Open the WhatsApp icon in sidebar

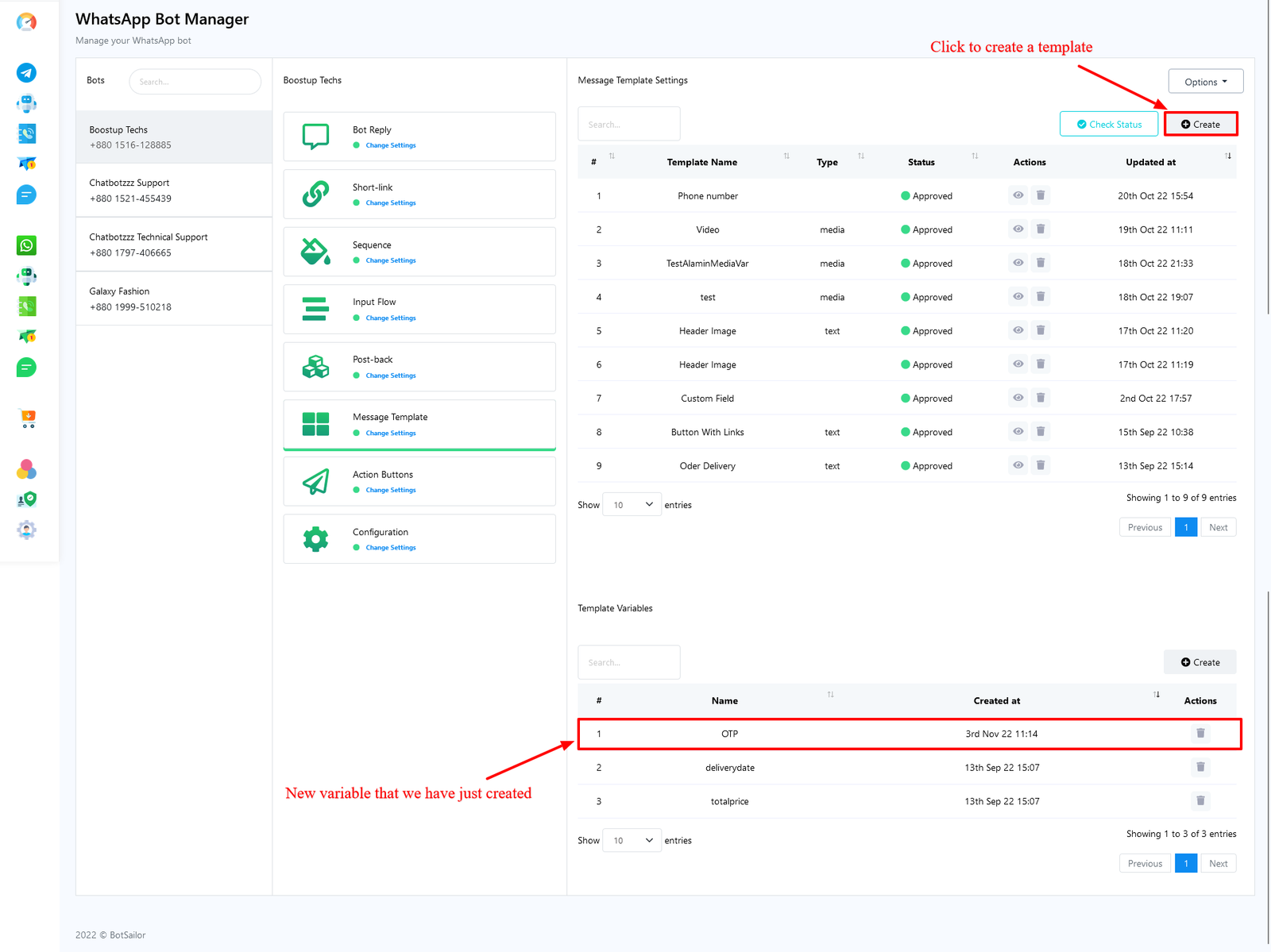click(27, 245)
